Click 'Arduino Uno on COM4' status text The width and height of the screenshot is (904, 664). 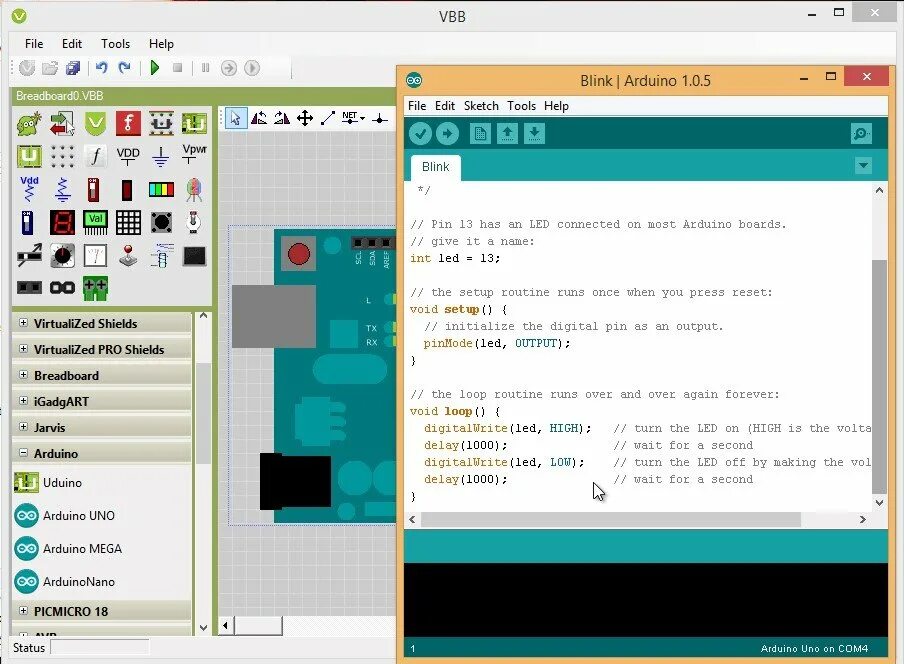tap(814, 648)
